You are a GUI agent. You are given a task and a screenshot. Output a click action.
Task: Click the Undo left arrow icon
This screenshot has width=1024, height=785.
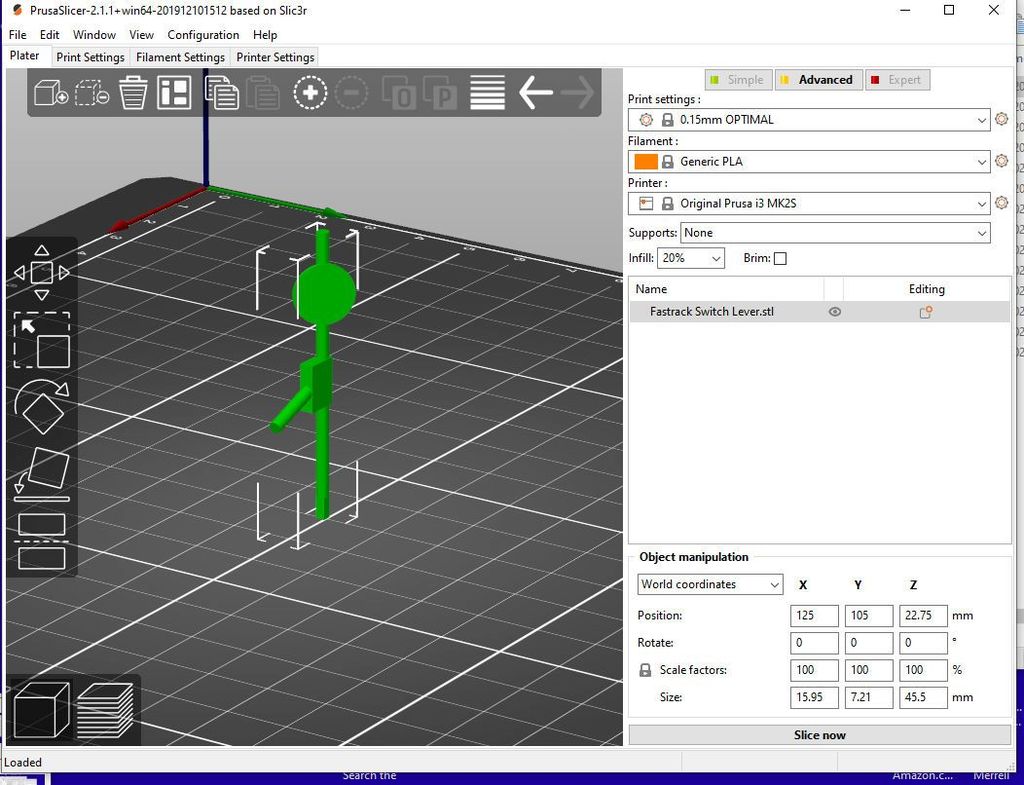[536, 93]
